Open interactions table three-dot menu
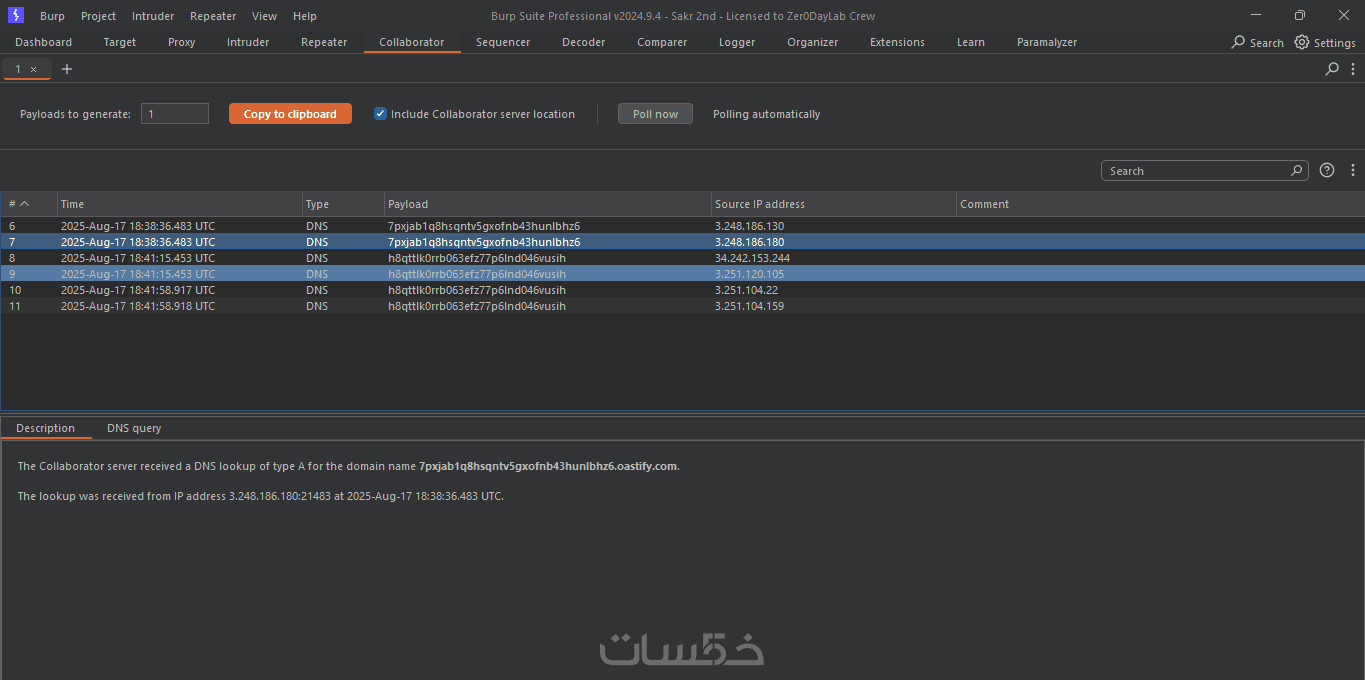The height and width of the screenshot is (680, 1365). pyautogui.click(x=1353, y=170)
